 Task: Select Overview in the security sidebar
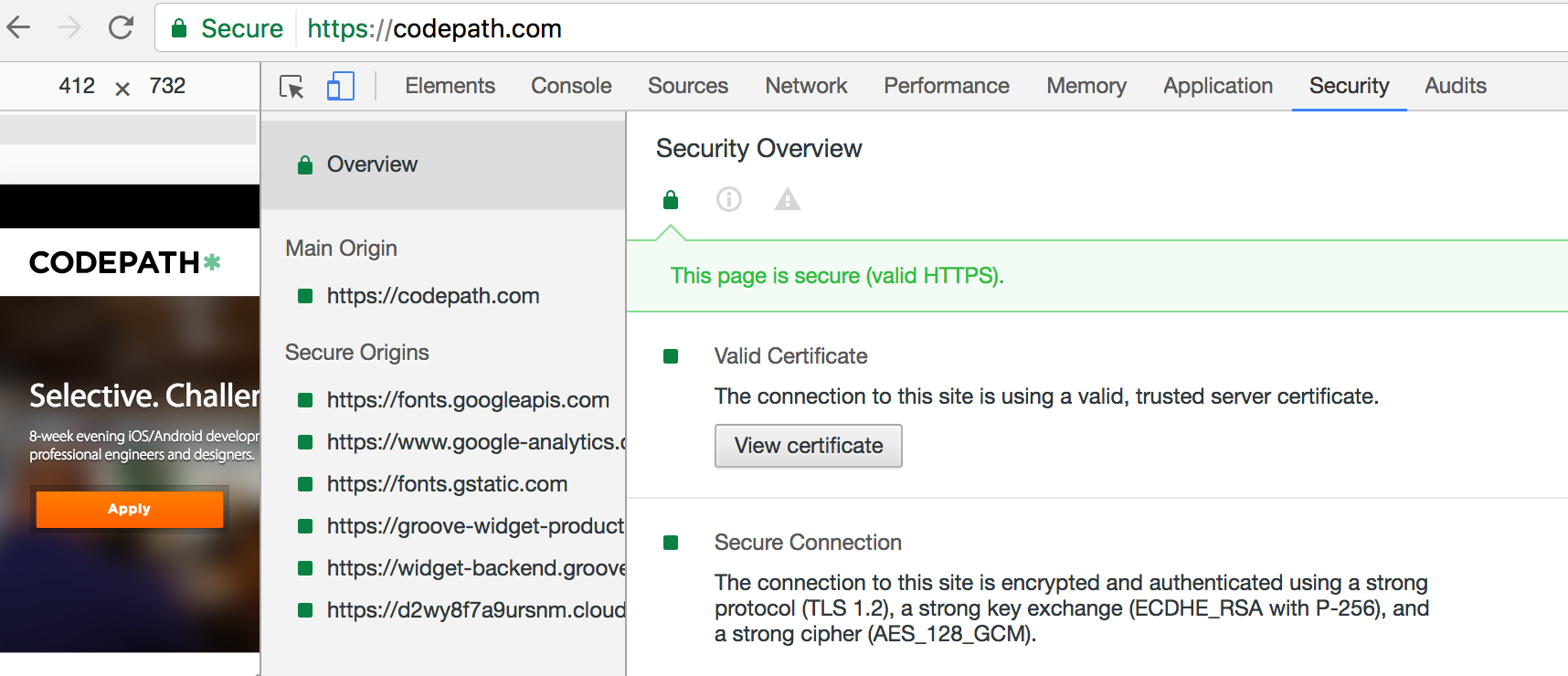(x=372, y=164)
